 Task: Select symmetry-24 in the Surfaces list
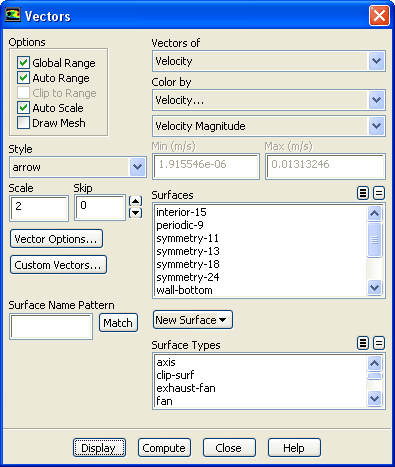click(x=260, y=277)
